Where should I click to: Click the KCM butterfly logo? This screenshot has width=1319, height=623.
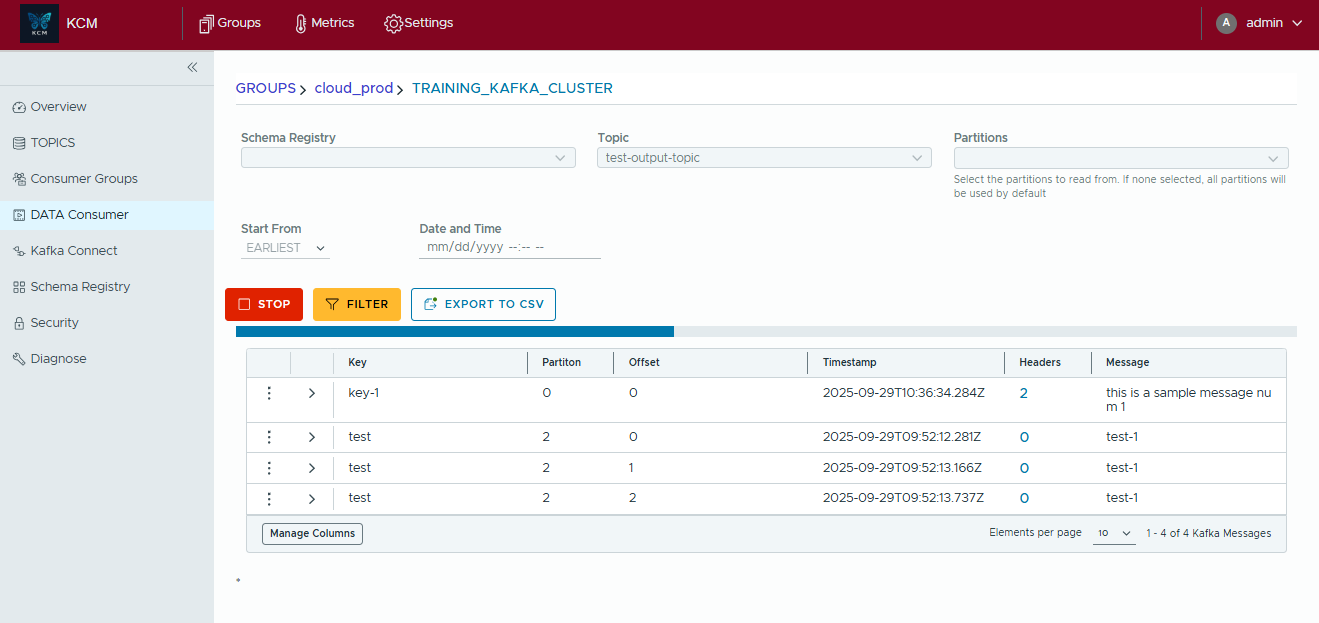point(39,24)
